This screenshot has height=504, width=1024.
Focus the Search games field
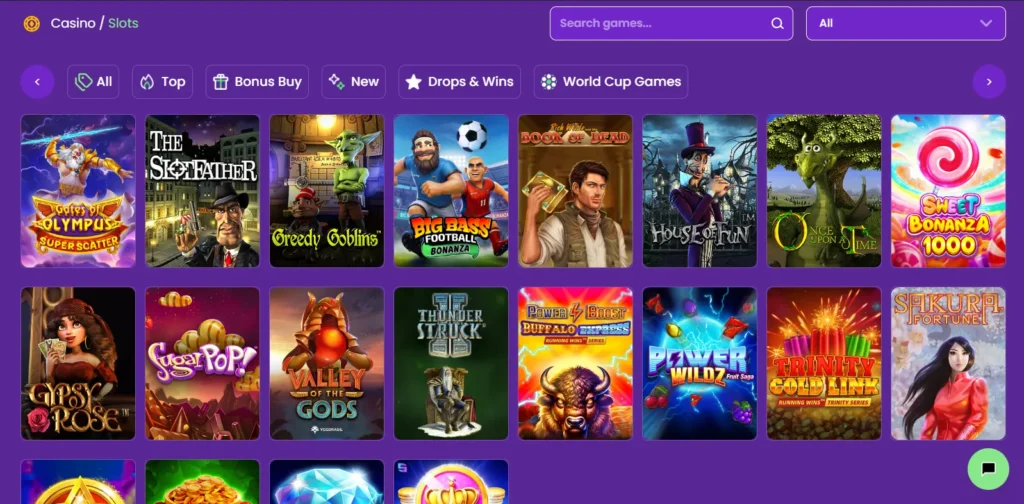(671, 24)
